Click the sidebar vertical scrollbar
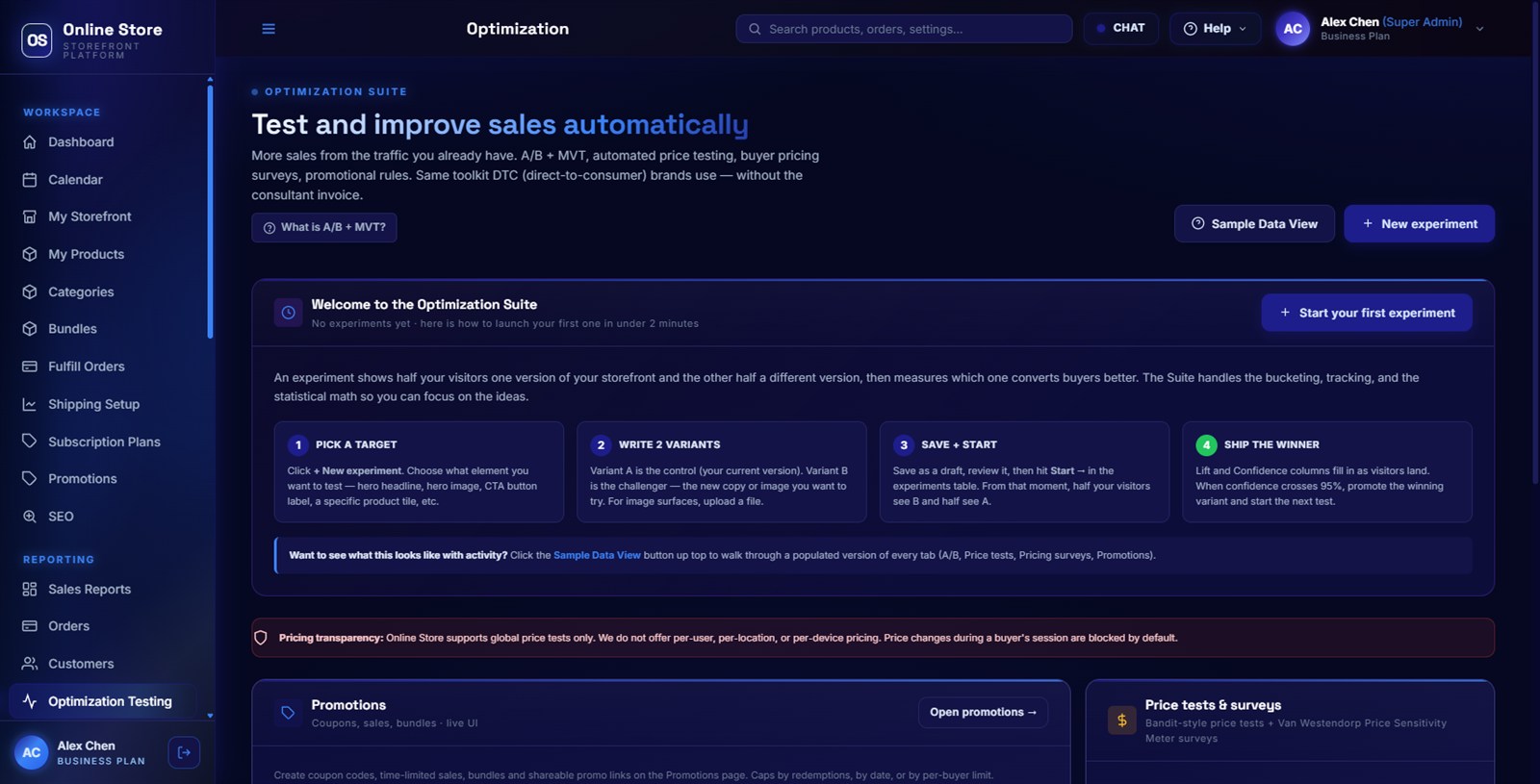The height and width of the screenshot is (784, 1540). (x=210, y=212)
